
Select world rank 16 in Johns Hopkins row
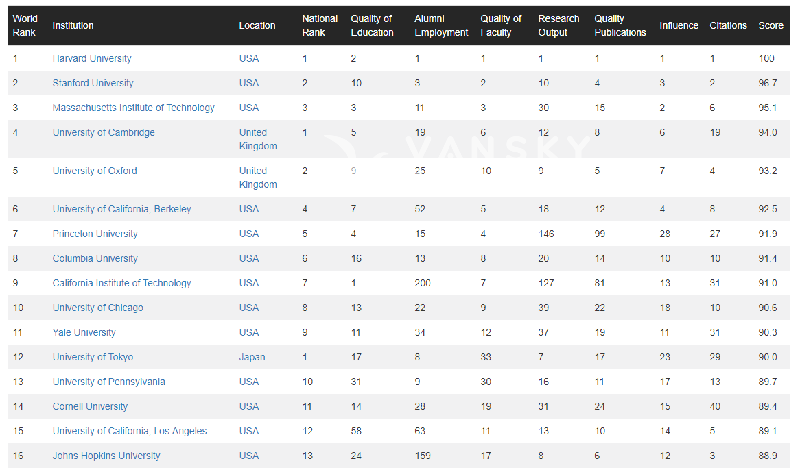(x=18, y=456)
